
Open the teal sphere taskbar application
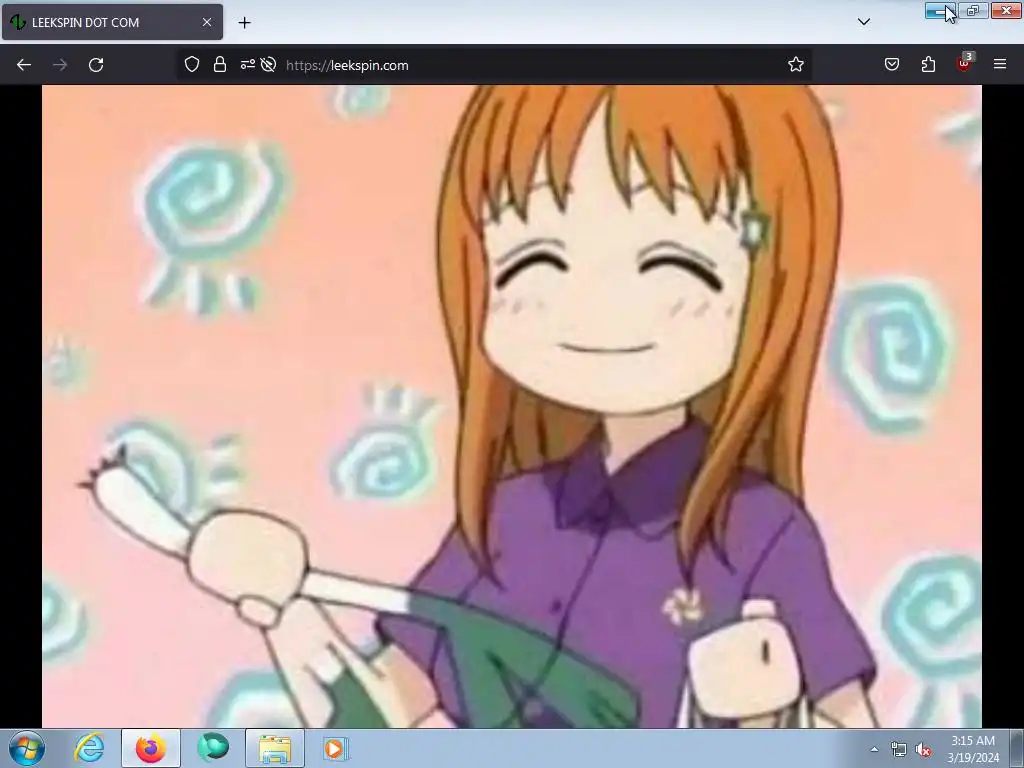[213, 748]
